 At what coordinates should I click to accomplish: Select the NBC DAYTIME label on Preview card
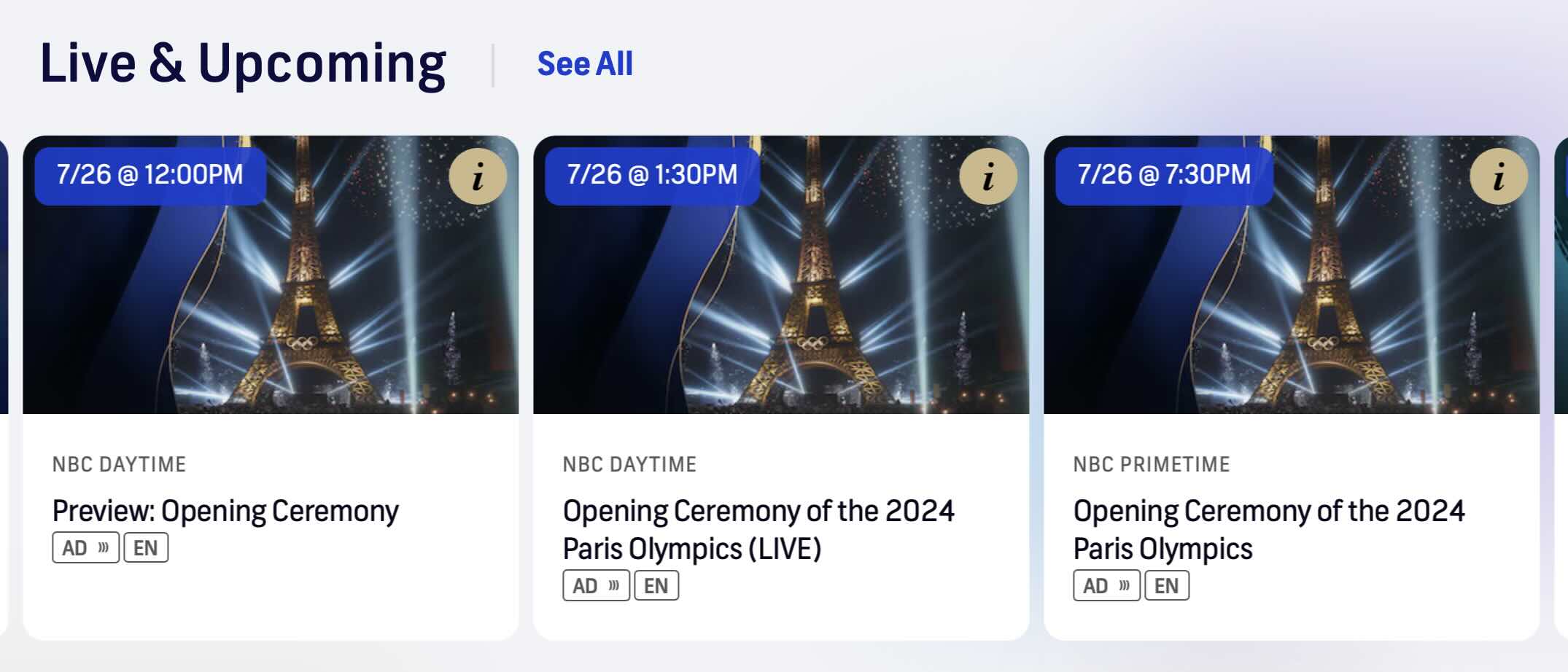120,464
